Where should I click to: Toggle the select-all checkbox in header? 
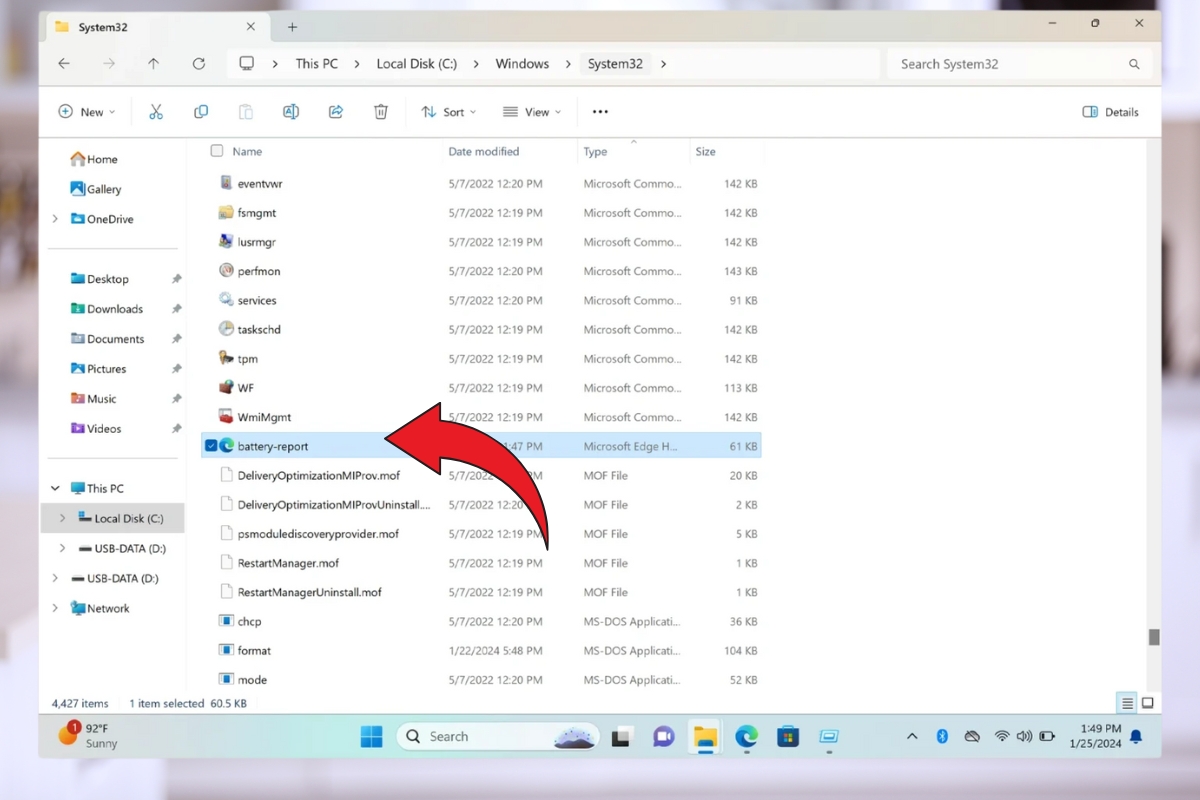tap(216, 151)
